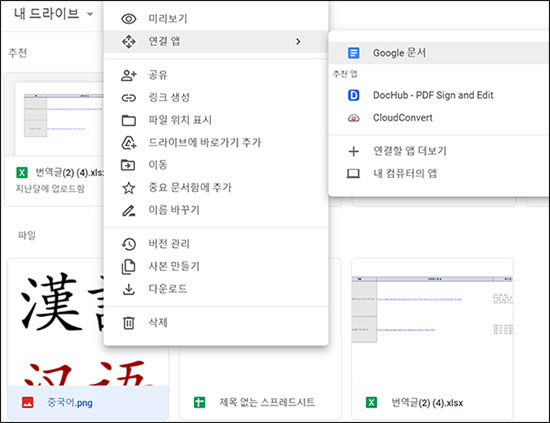Click the star icon for 중요 문서함에 추가

point(128,188)
